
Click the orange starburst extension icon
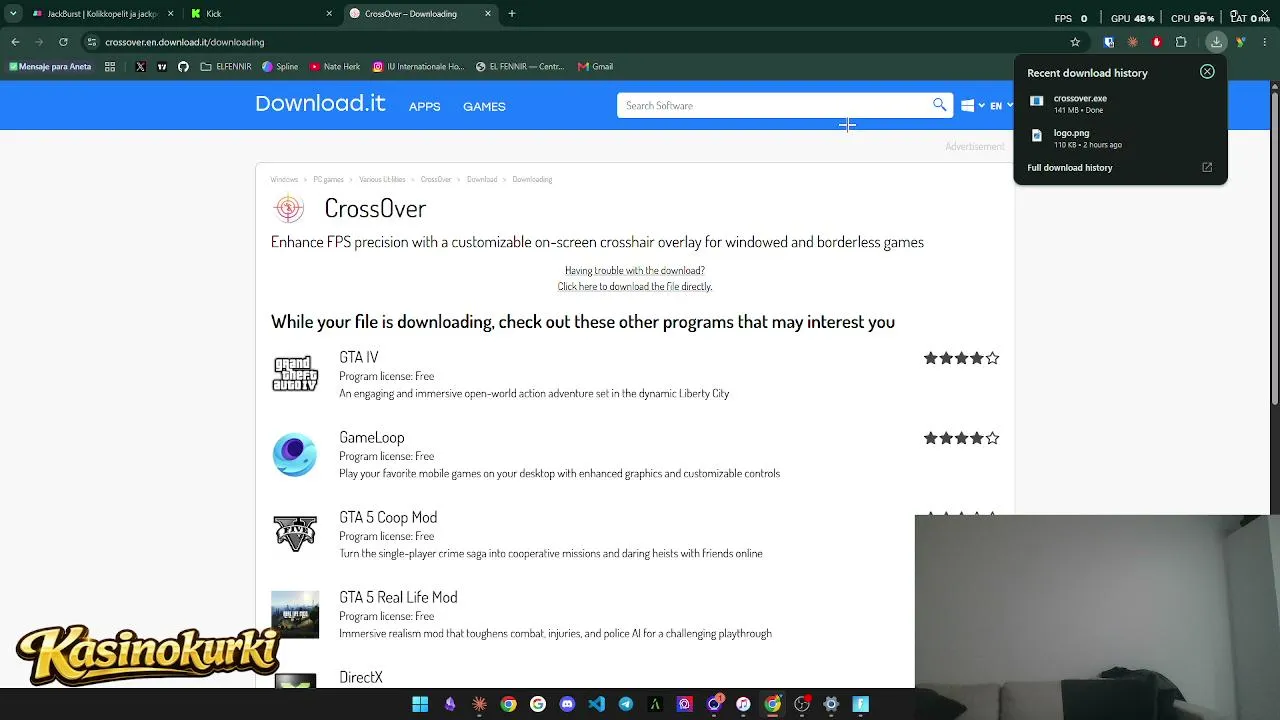click(1133, 42)
